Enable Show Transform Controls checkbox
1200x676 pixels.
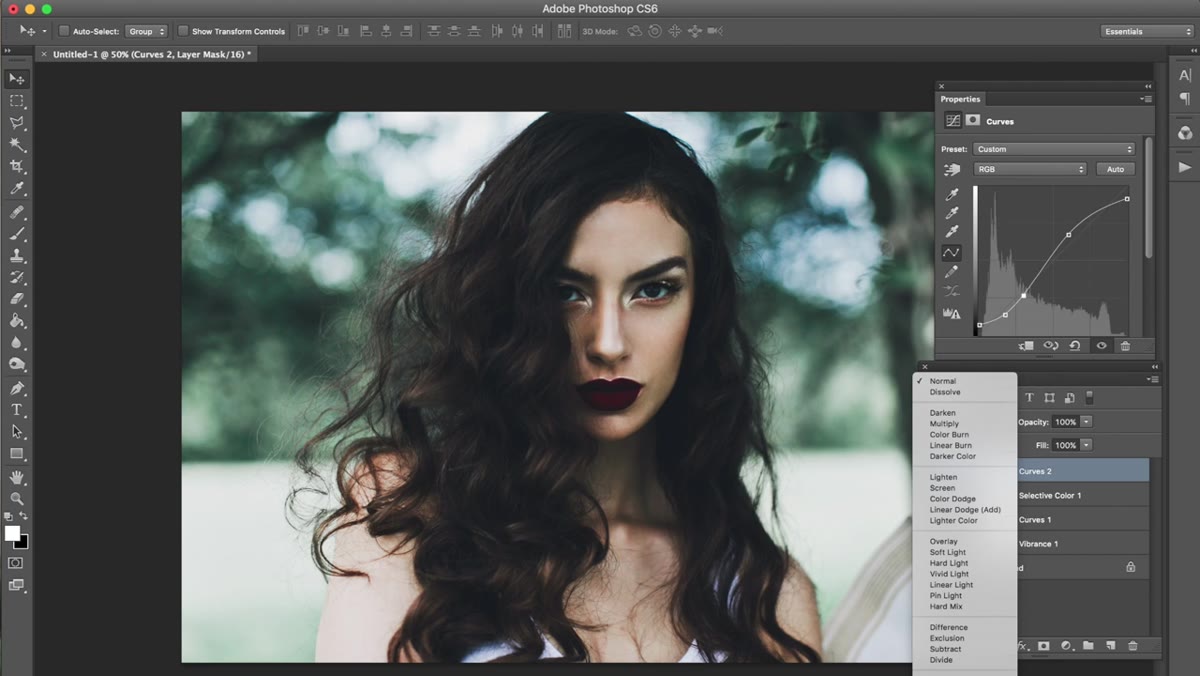coord(183,31)
